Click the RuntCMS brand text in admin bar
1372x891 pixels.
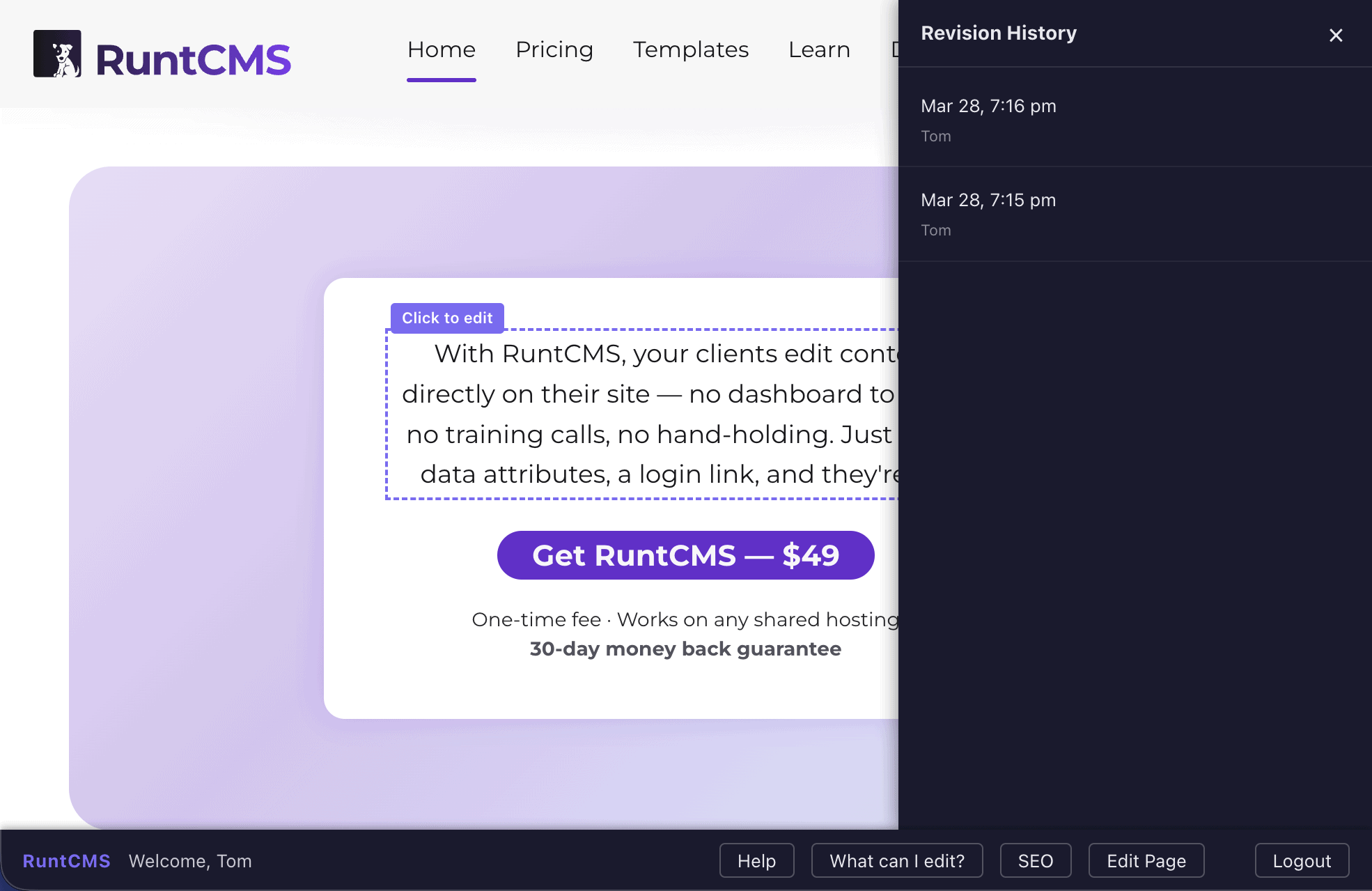pyautogui.click(x=66, y=861)
